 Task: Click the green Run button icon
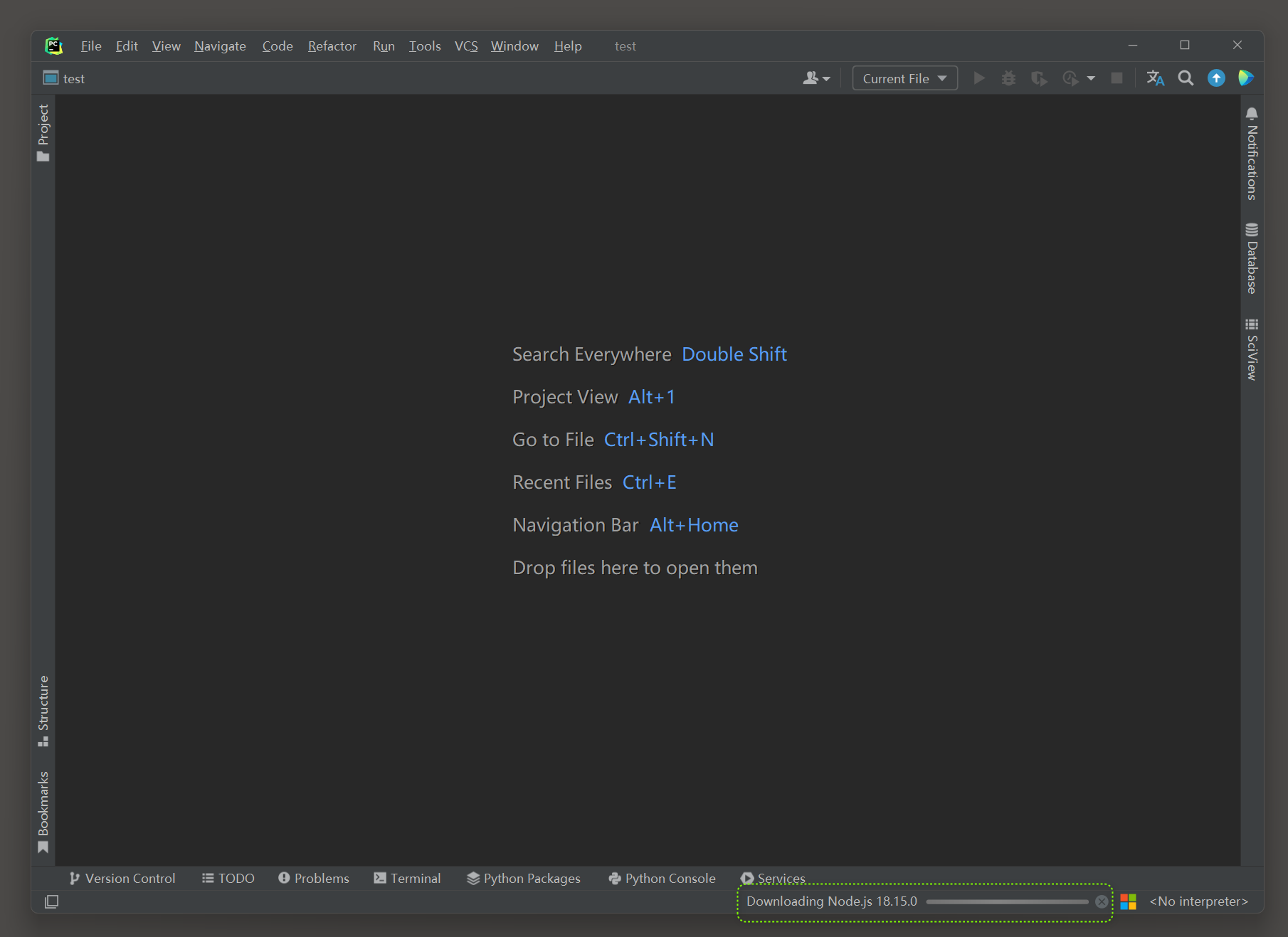coord(979,78)
